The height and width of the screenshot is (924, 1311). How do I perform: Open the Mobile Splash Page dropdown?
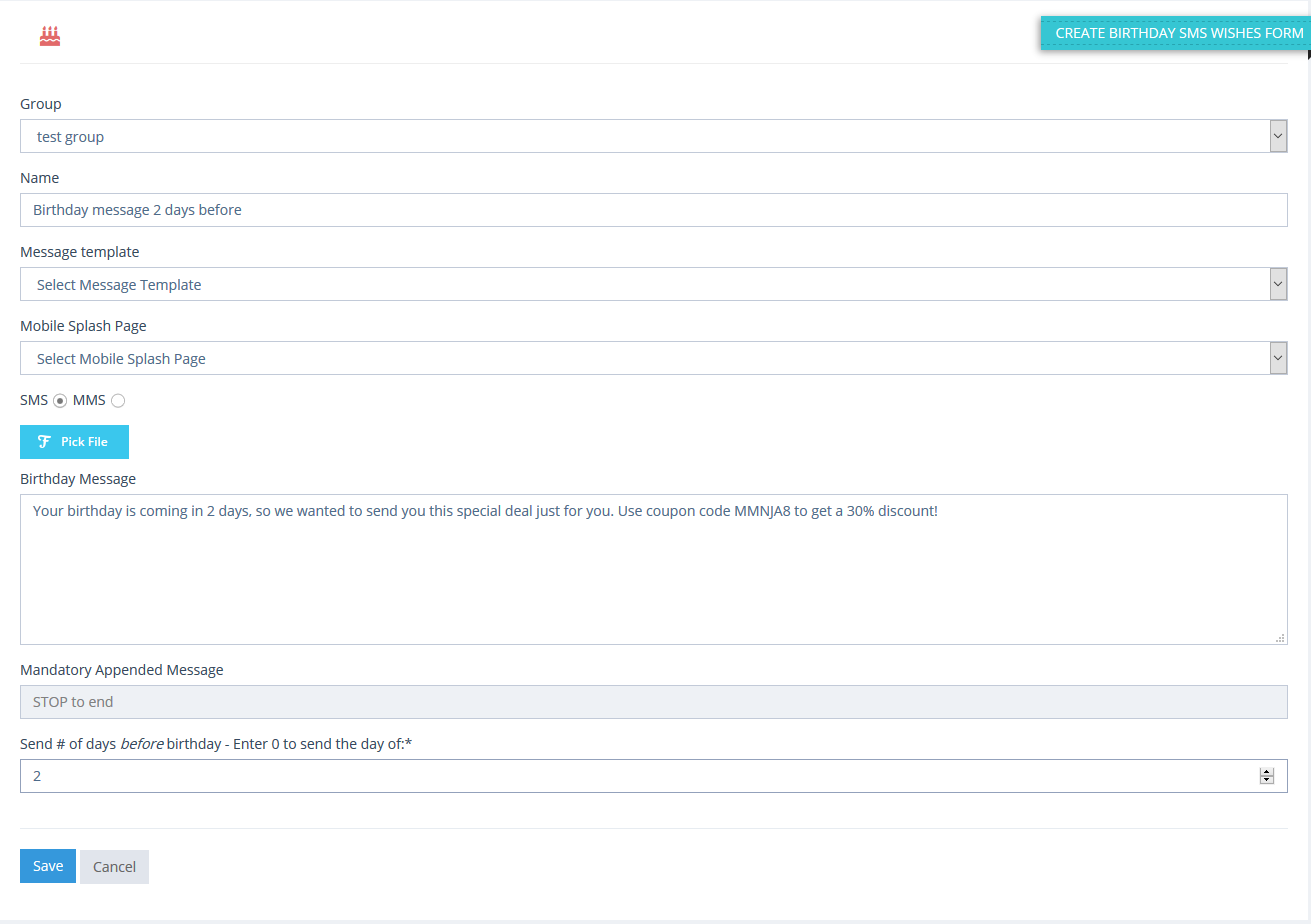653,359
